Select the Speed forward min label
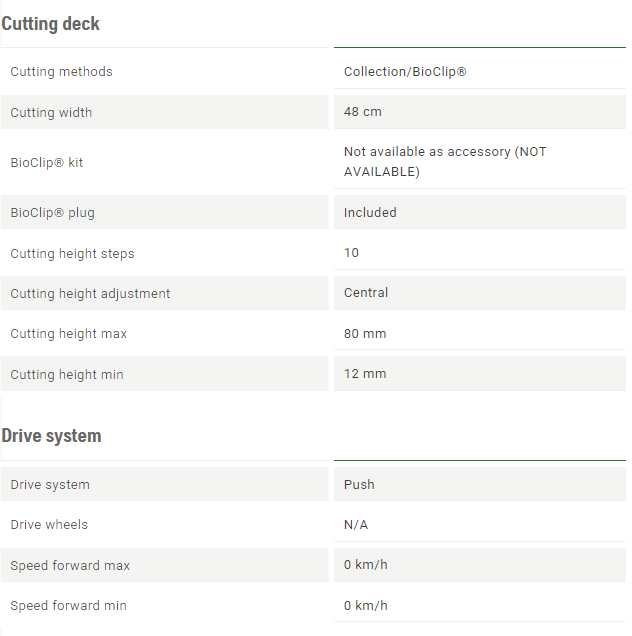 coord(69,606)
